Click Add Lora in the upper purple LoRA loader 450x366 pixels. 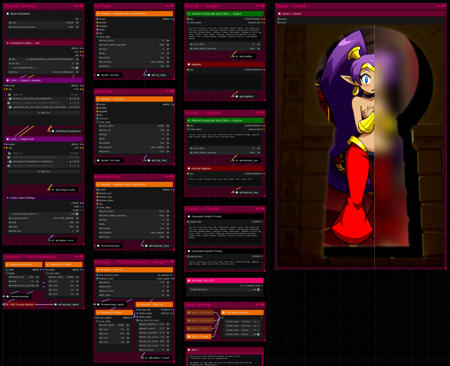pyautogui.click(x=44, y=113)
